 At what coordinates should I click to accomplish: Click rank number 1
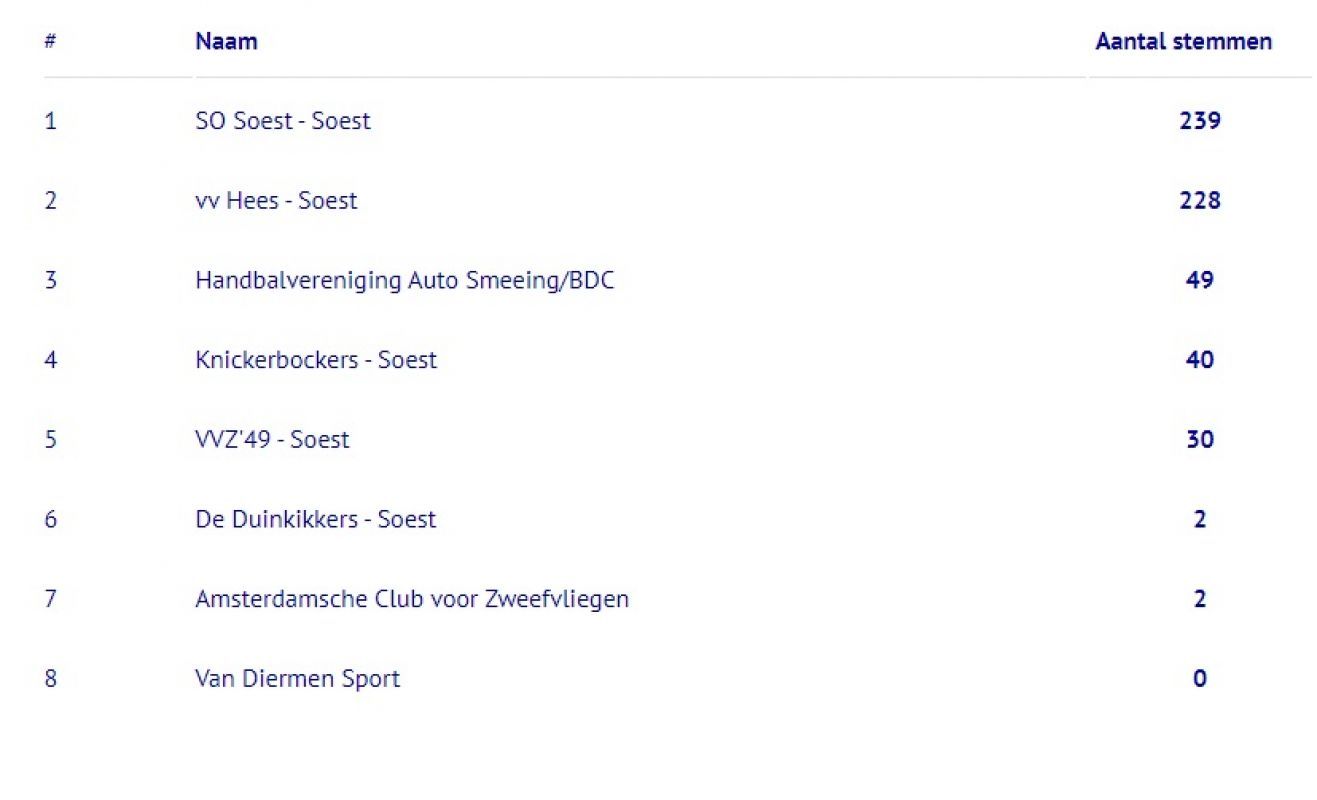[50, 121]
